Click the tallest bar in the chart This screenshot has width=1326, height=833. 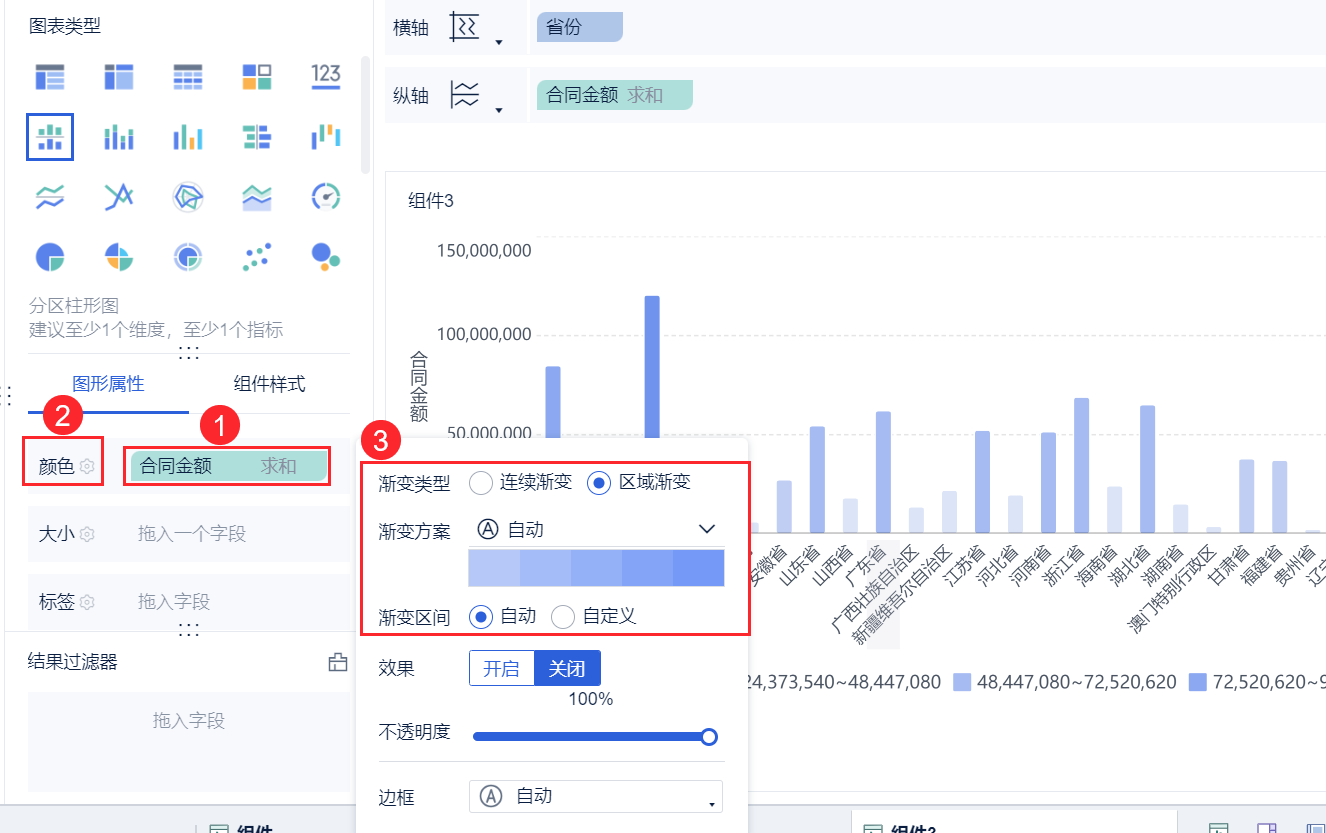coord(652,366)
